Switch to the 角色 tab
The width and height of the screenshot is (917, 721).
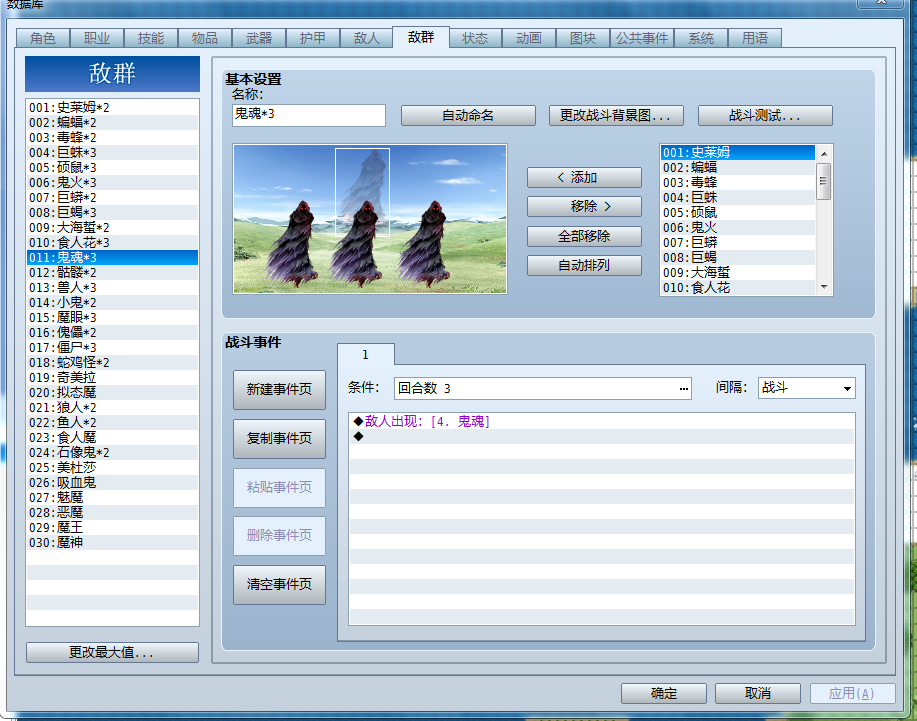(43, 38)
